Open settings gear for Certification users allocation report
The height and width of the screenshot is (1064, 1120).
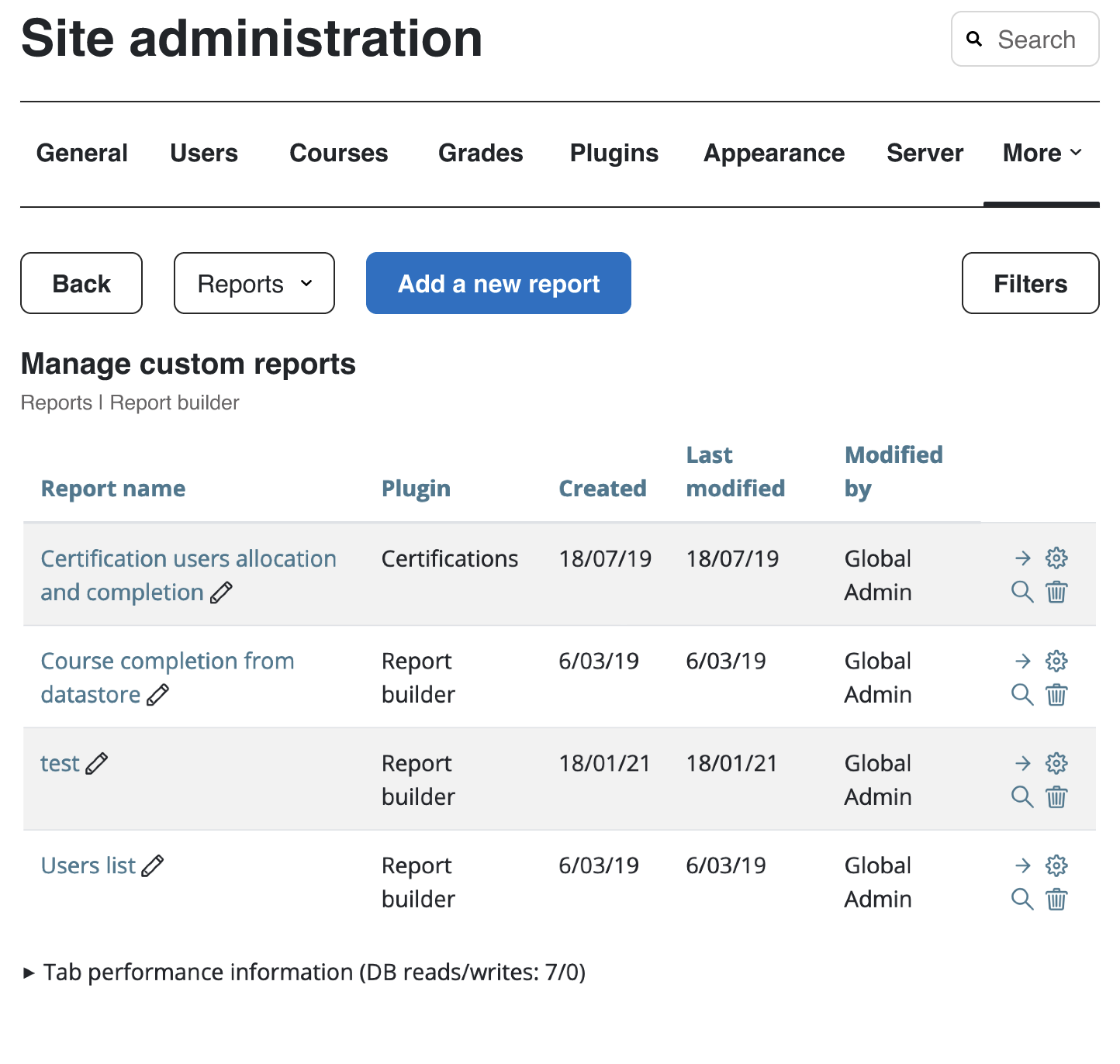pyautogui.click(x=1056, y=558)
